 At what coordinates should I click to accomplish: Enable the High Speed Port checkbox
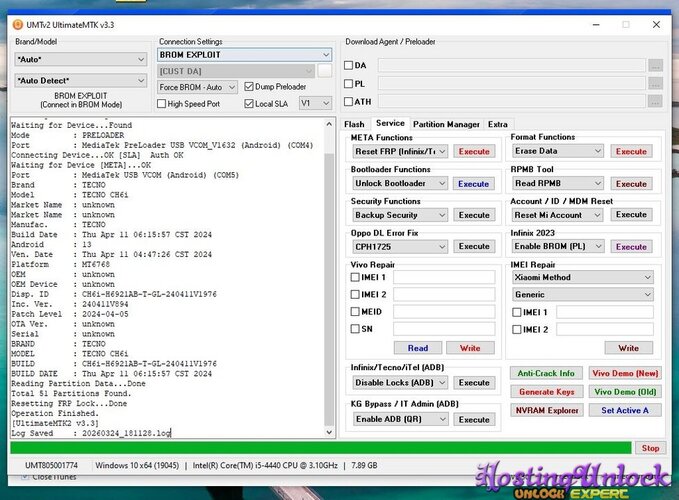coord(164,103)
